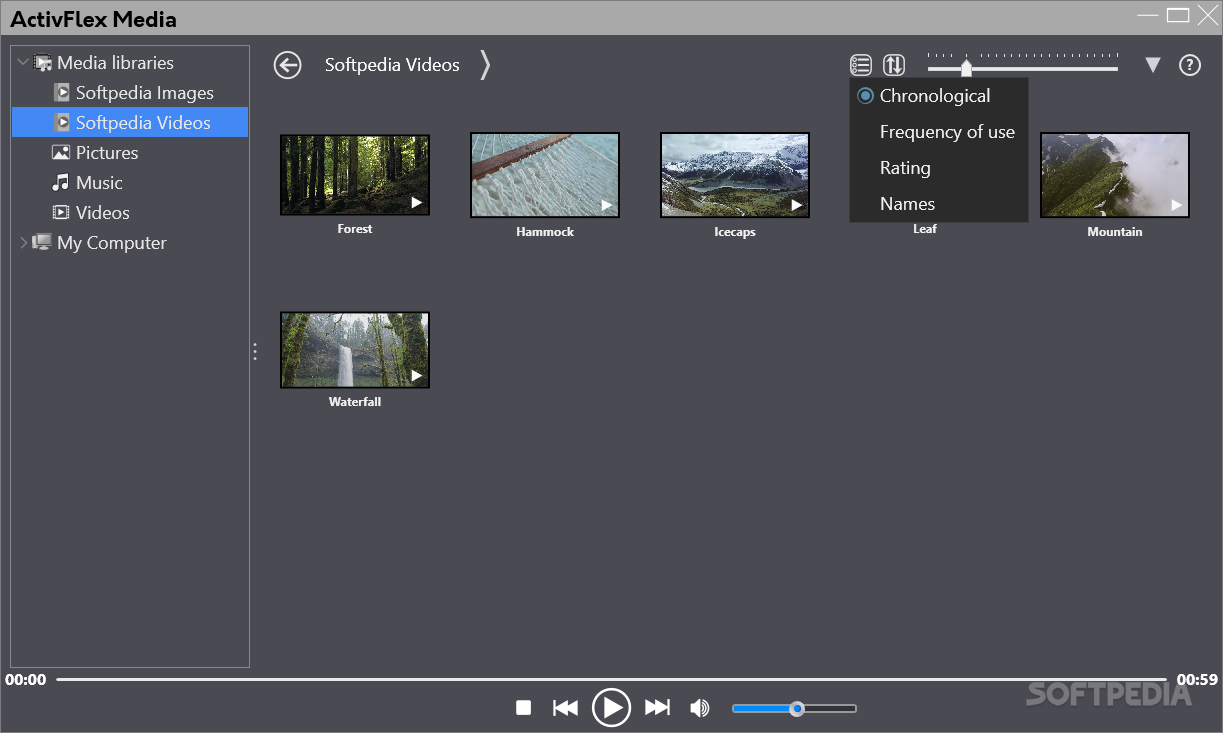Viewport: 1223px width, 733px height.
Task: Open the down triangle dropdown near help
Action: click(x=1153, y=65)
